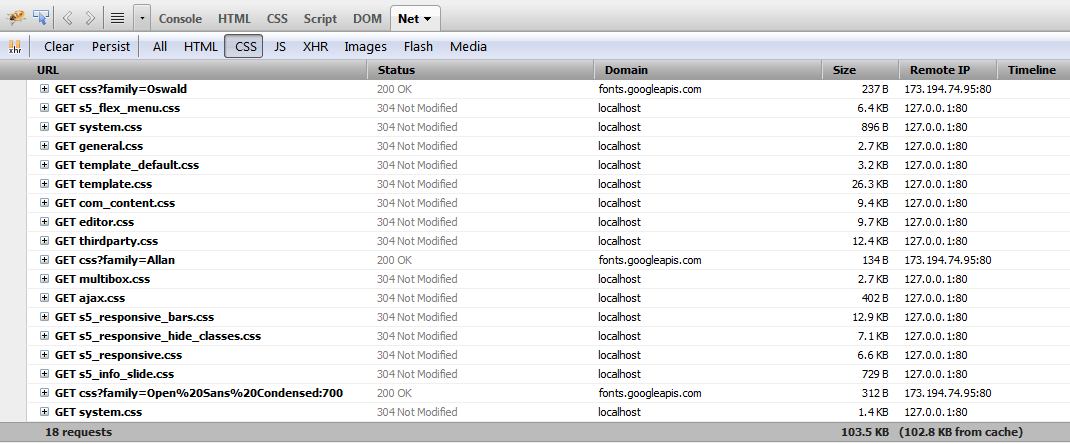Filter requests by XHR
This screenshot has height=444, width=1070.
click(x=315, y=46)
